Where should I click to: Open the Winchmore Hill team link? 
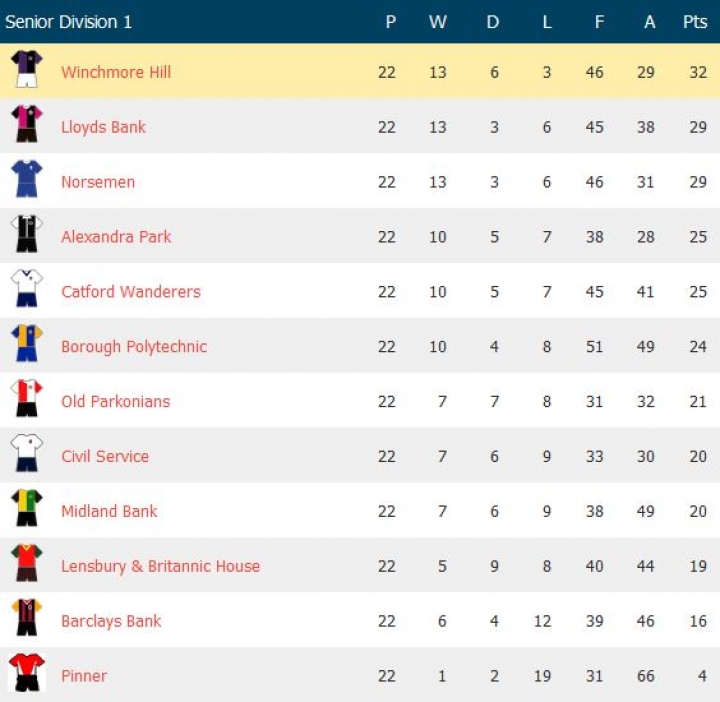[116, 72]
